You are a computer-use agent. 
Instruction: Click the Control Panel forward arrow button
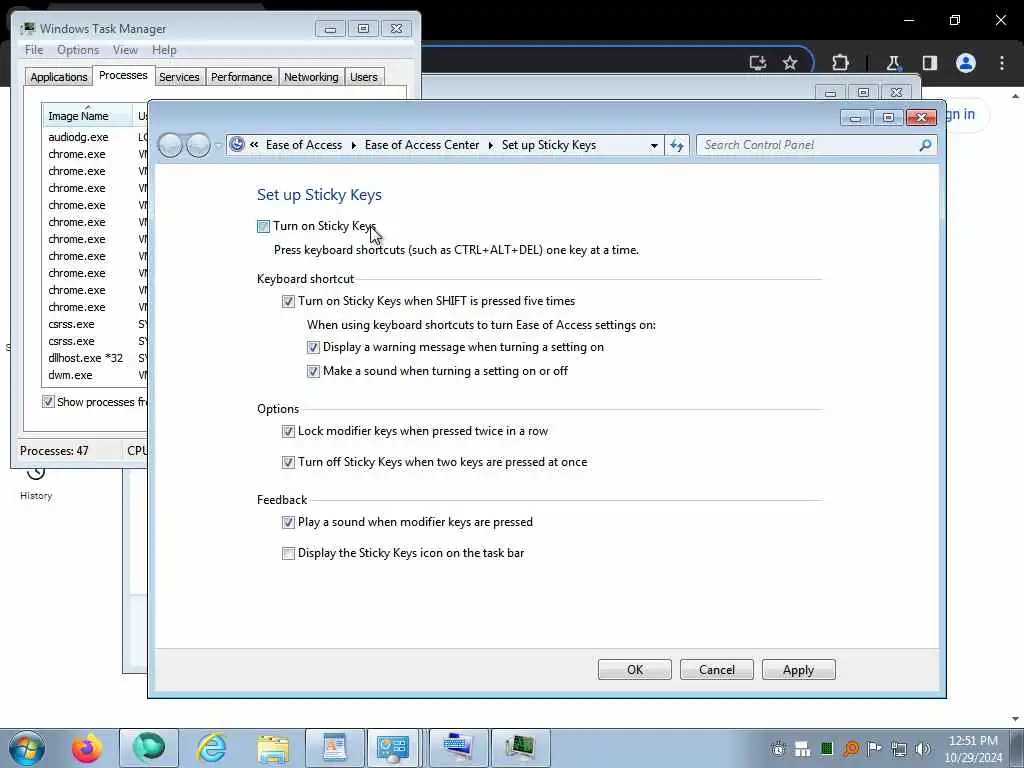point(198,145)
